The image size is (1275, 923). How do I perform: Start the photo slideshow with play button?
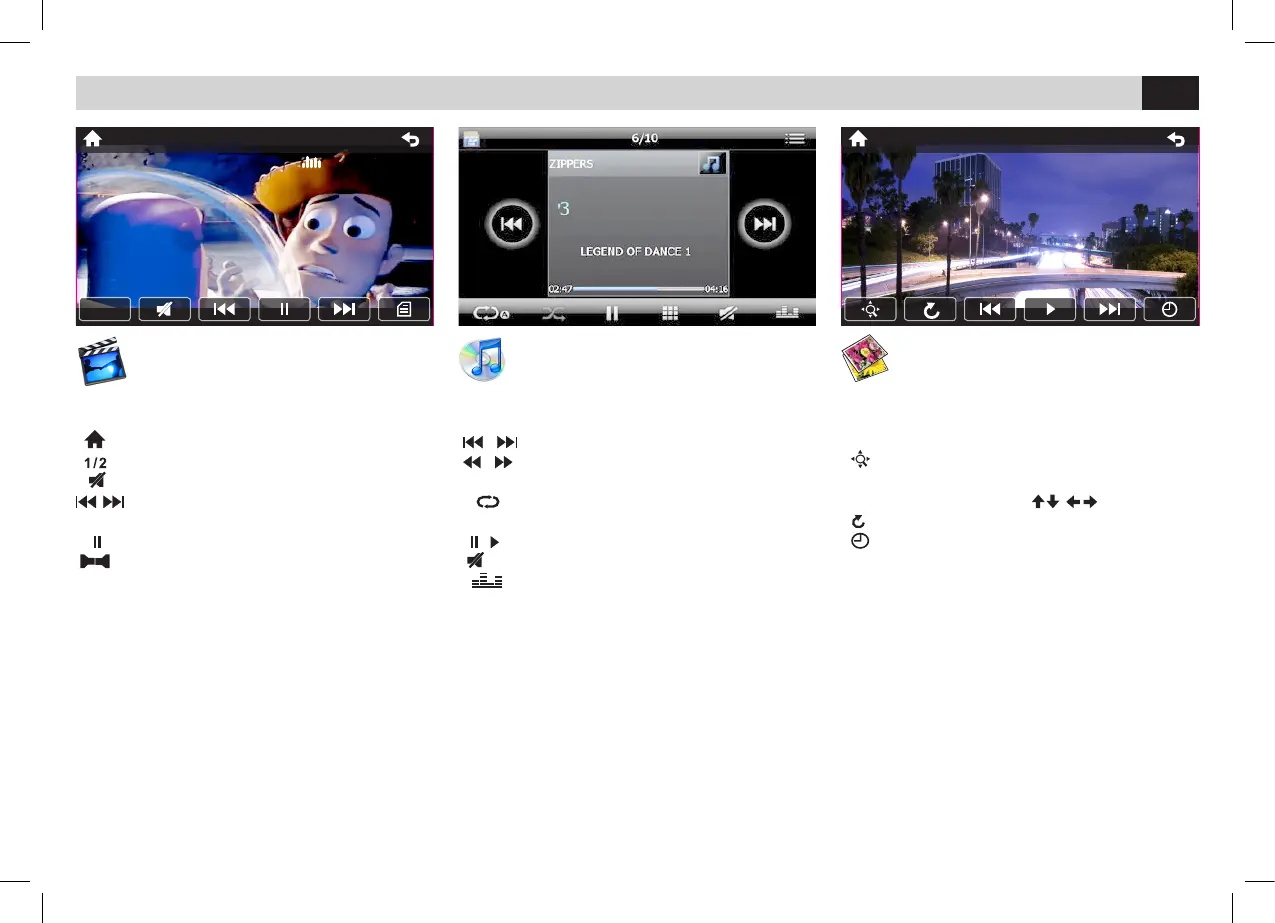point(1050,310)
